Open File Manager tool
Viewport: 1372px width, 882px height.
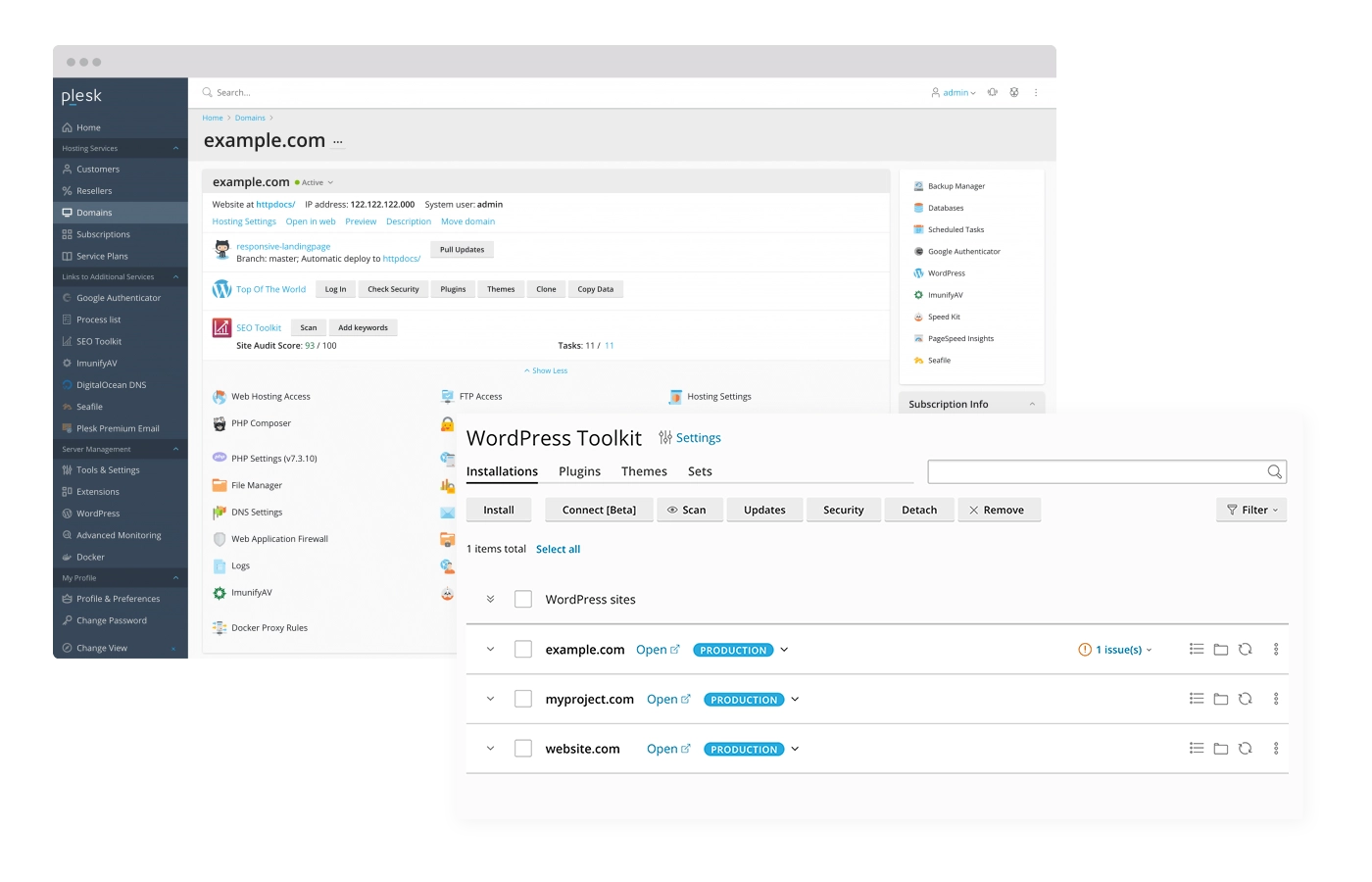pos(257,485)
